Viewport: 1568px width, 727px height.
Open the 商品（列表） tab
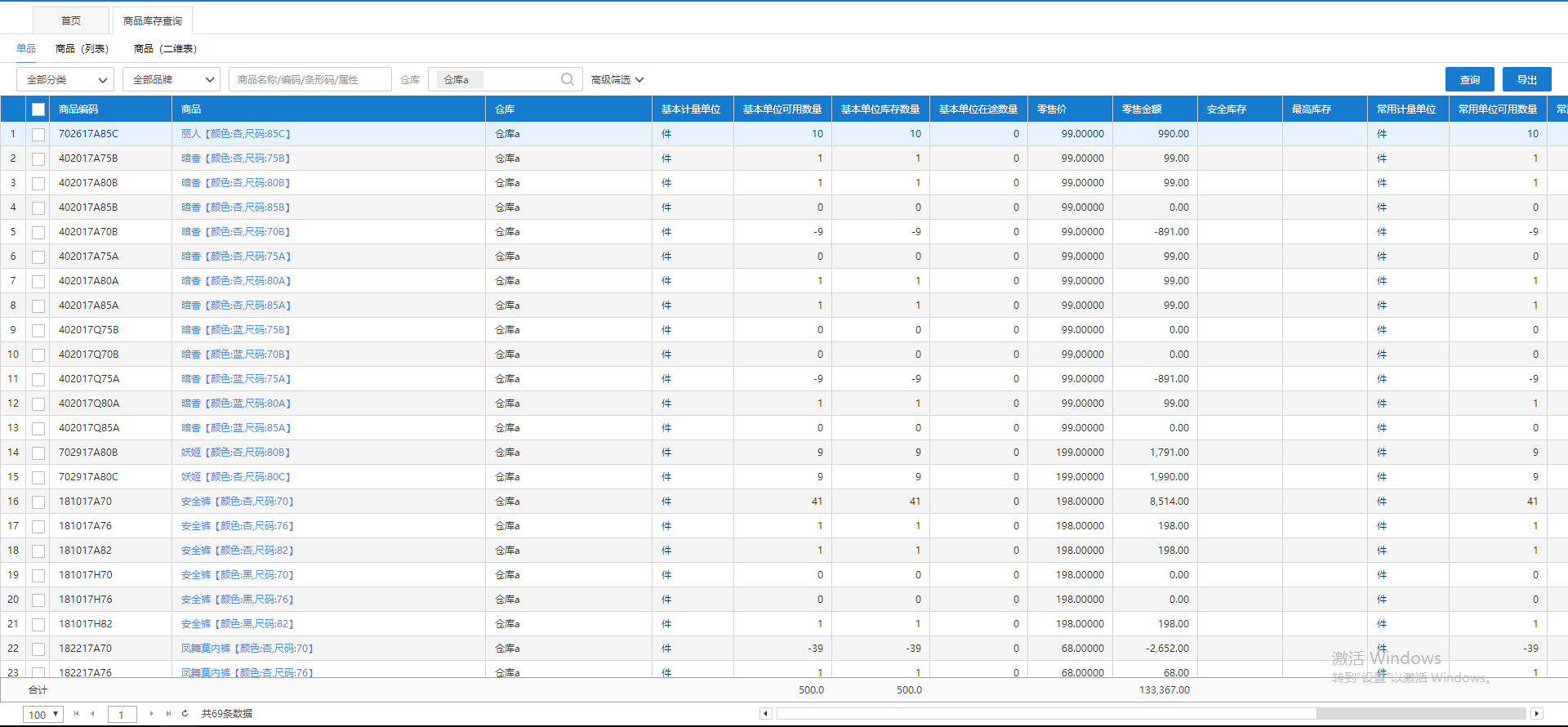pos(82,49)
